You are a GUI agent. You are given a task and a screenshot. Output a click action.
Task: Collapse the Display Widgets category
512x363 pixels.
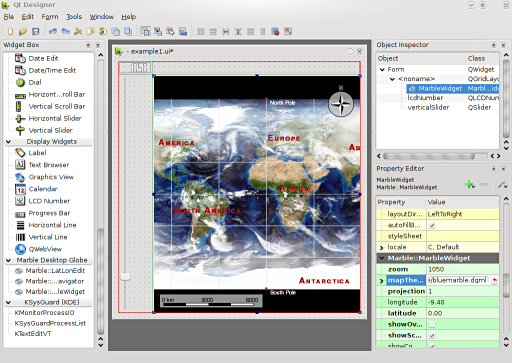point(8,142)
